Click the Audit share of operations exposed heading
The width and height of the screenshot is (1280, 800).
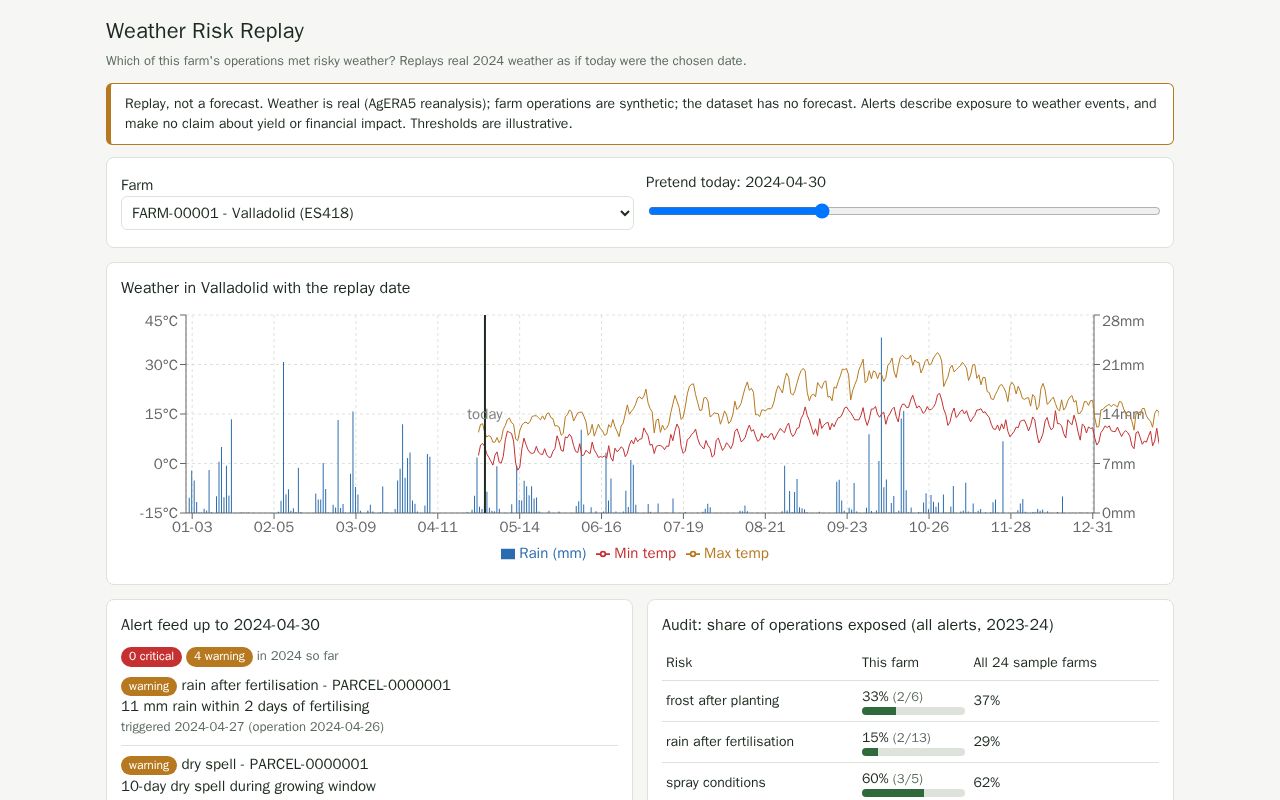point(858,625)
